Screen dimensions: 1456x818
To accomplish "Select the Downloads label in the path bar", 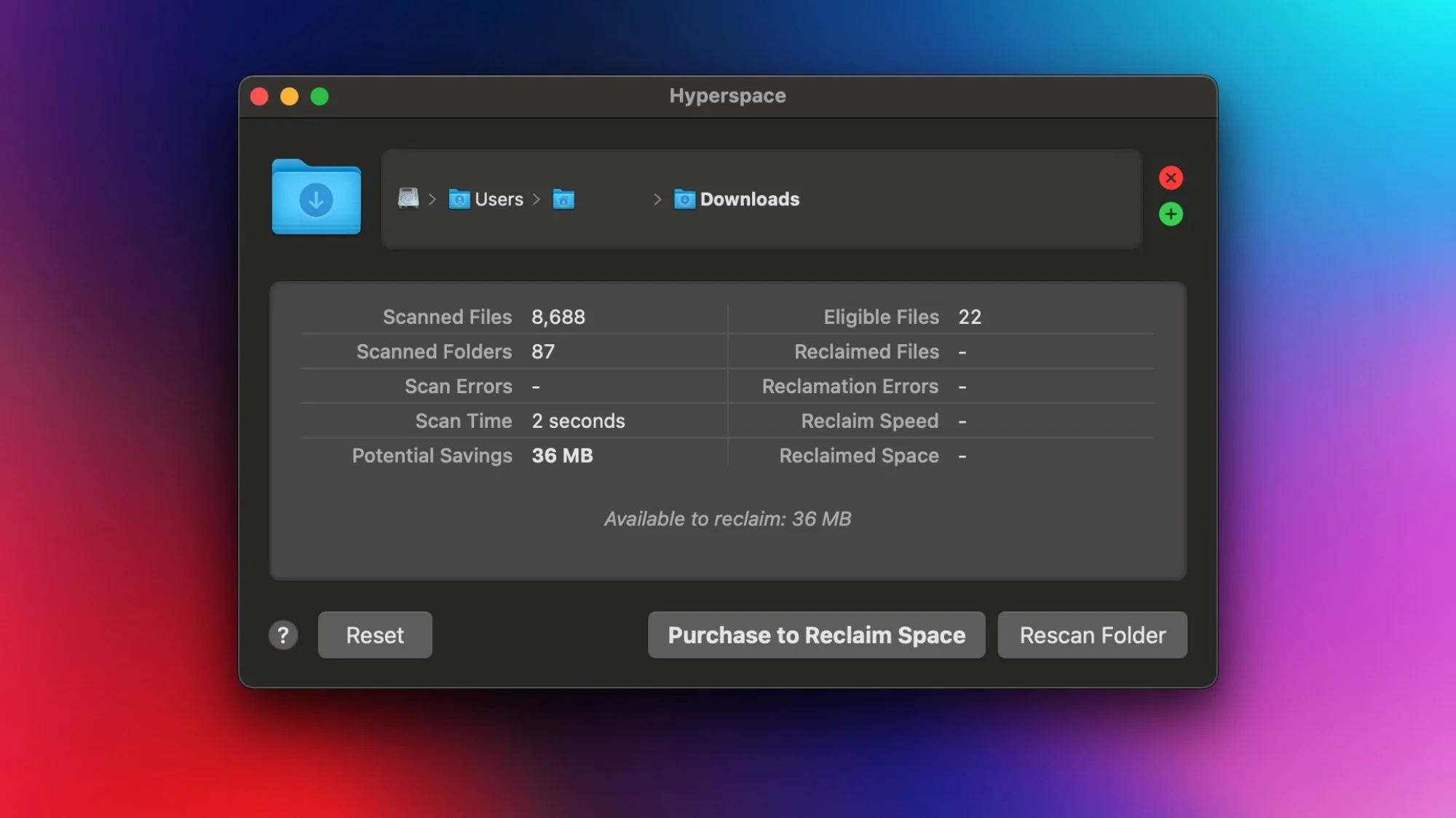I will tap(749, 199).
